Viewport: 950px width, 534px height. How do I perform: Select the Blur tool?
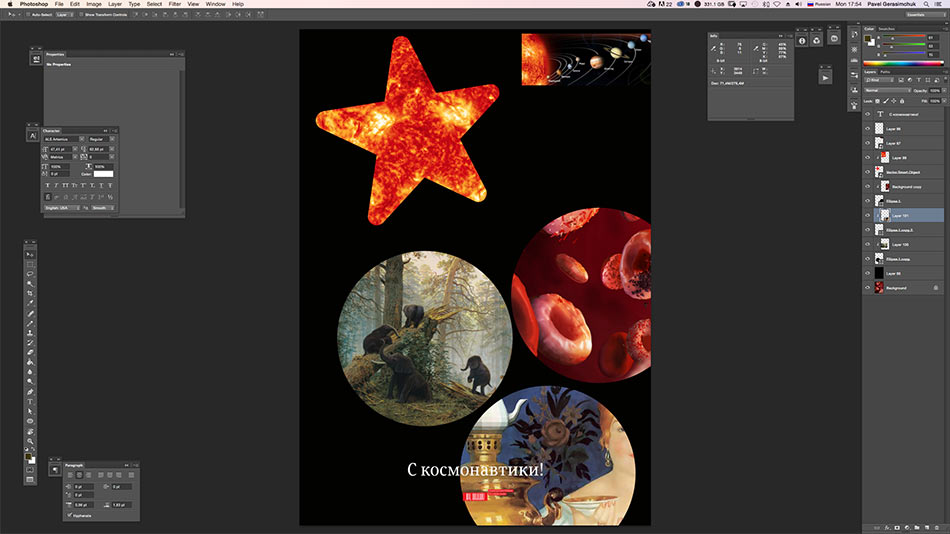pos(30,372)
